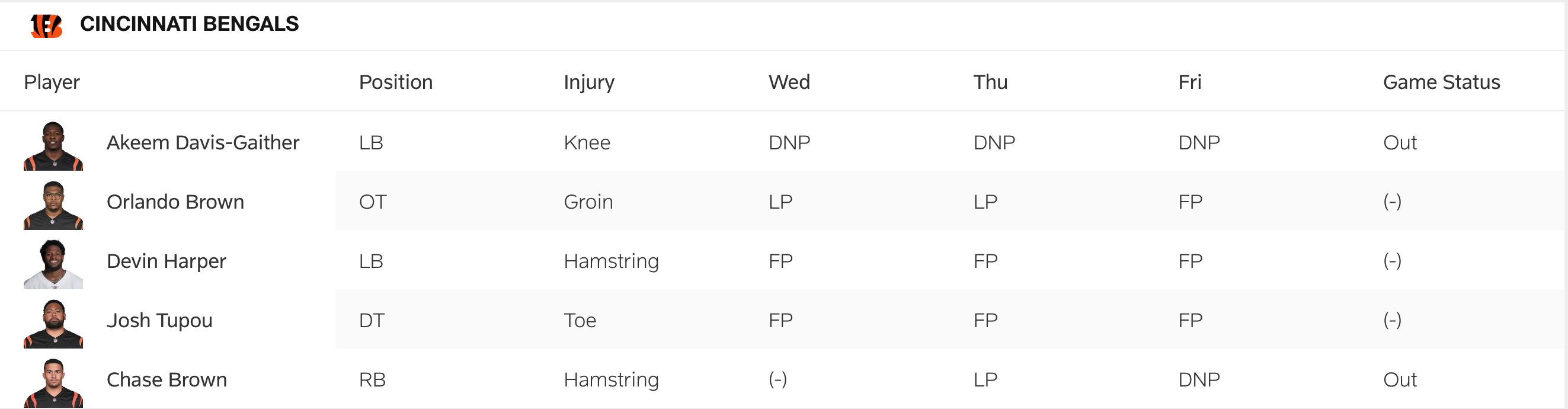The width and height of the screenshot is (1568, 409).
Task: Click the Cincinnati Bengals team logo
Action: pyautogui.click(x=46, y=25)
